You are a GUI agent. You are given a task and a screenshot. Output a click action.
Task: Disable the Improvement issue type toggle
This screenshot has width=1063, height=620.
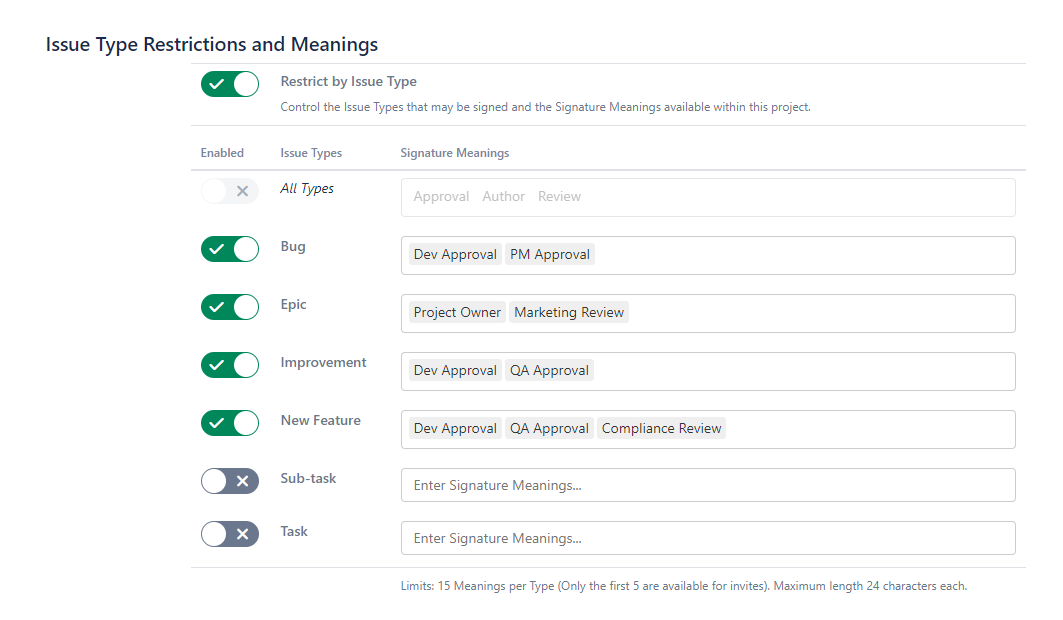(230, 365)
